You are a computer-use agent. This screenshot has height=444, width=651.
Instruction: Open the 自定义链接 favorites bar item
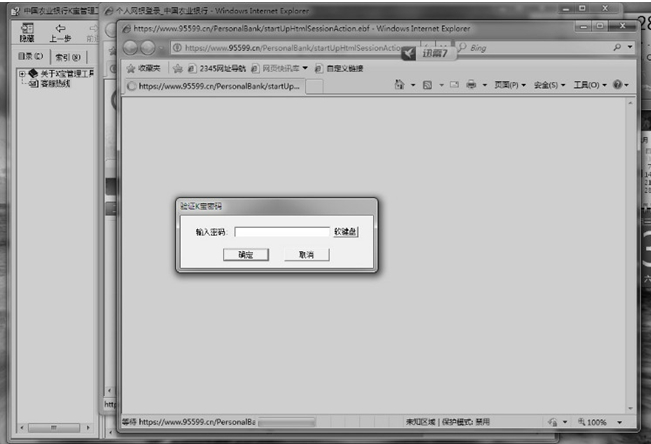click(x=338, y=68)
